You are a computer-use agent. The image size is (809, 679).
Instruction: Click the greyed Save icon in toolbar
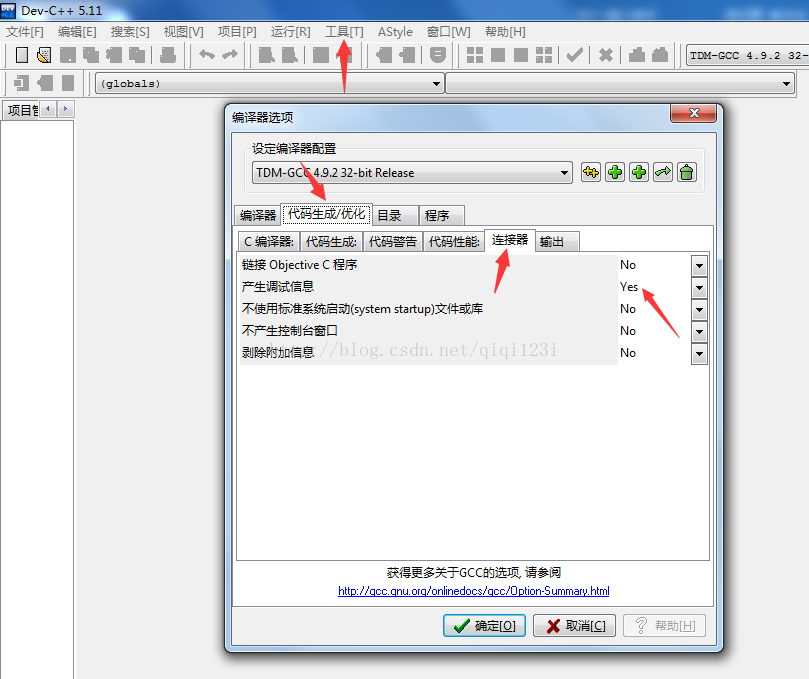(x=68, y=55)
